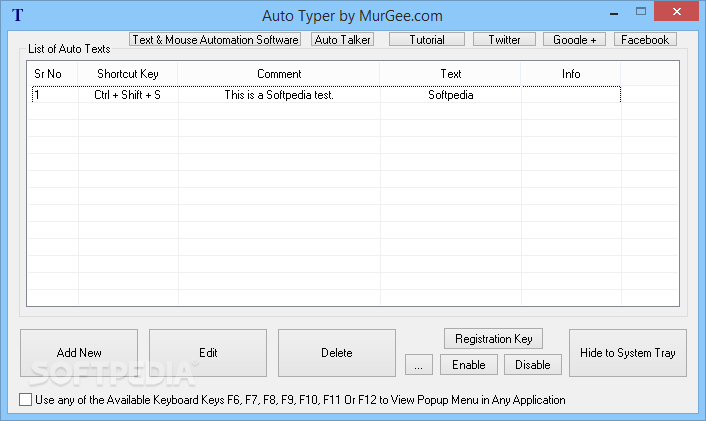Click the Disable button
706x421 pixels.
(x=533, y=365)
